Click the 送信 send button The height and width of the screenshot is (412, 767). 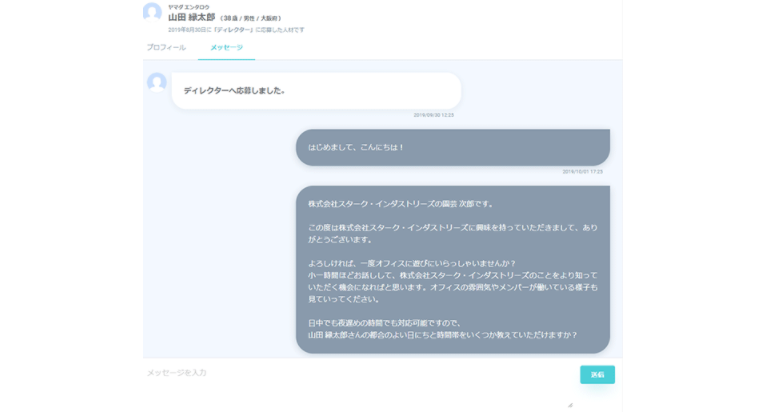(x=597, y=375)
